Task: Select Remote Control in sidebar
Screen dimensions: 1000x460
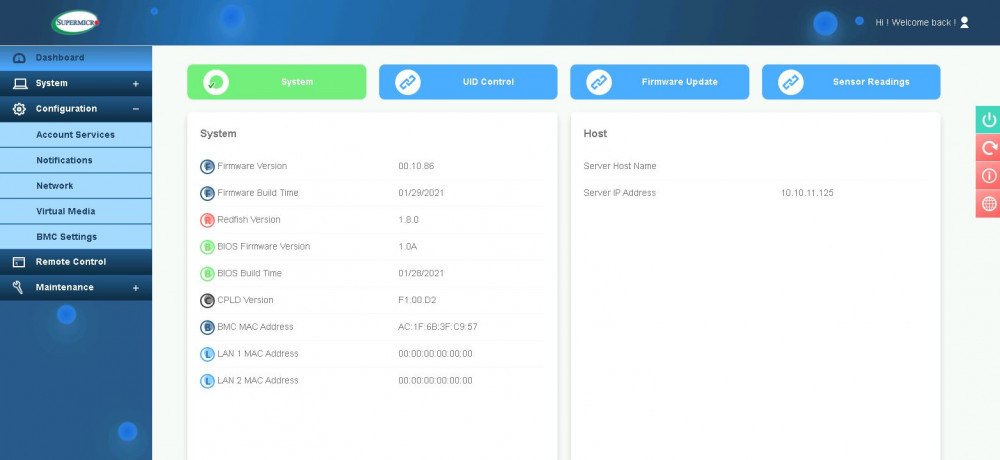Action: coord(76,262)
